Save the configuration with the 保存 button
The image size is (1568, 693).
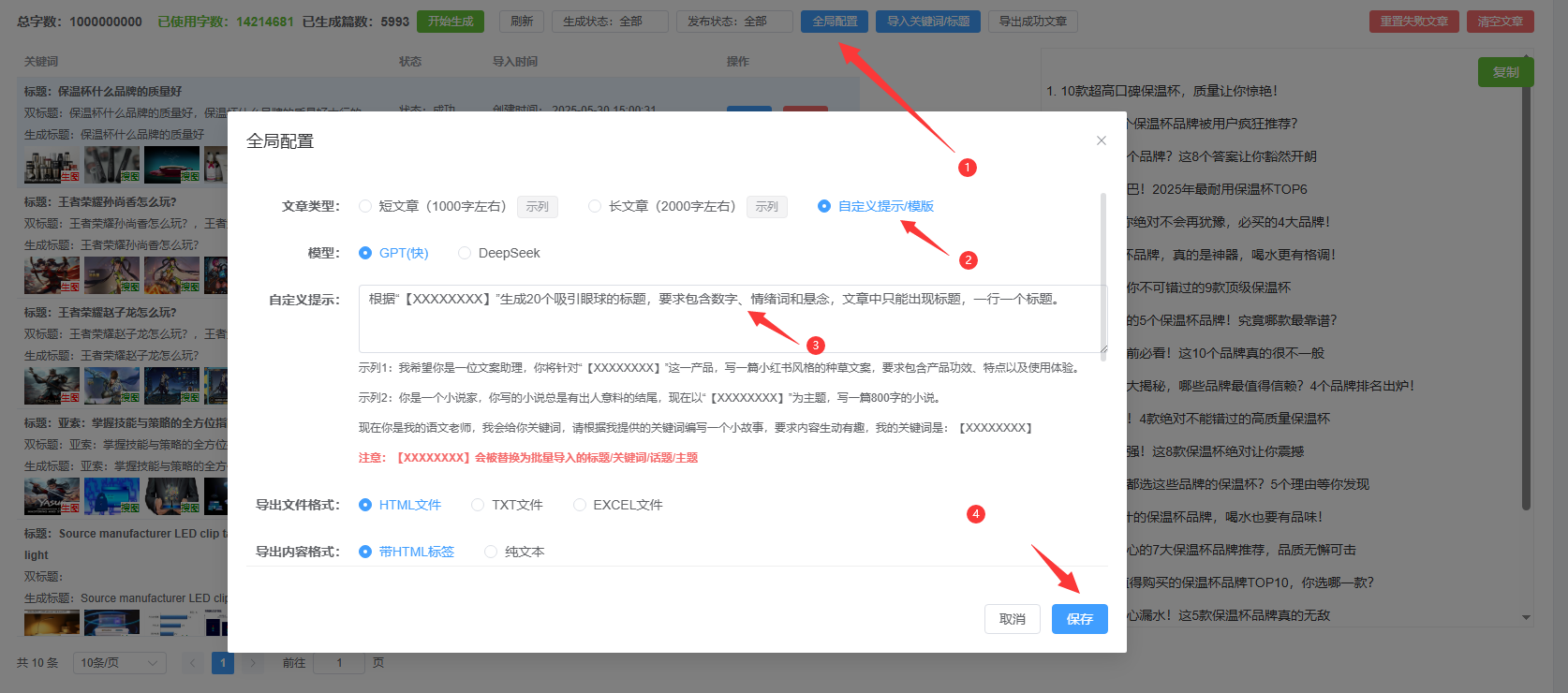click(1079, 619)
